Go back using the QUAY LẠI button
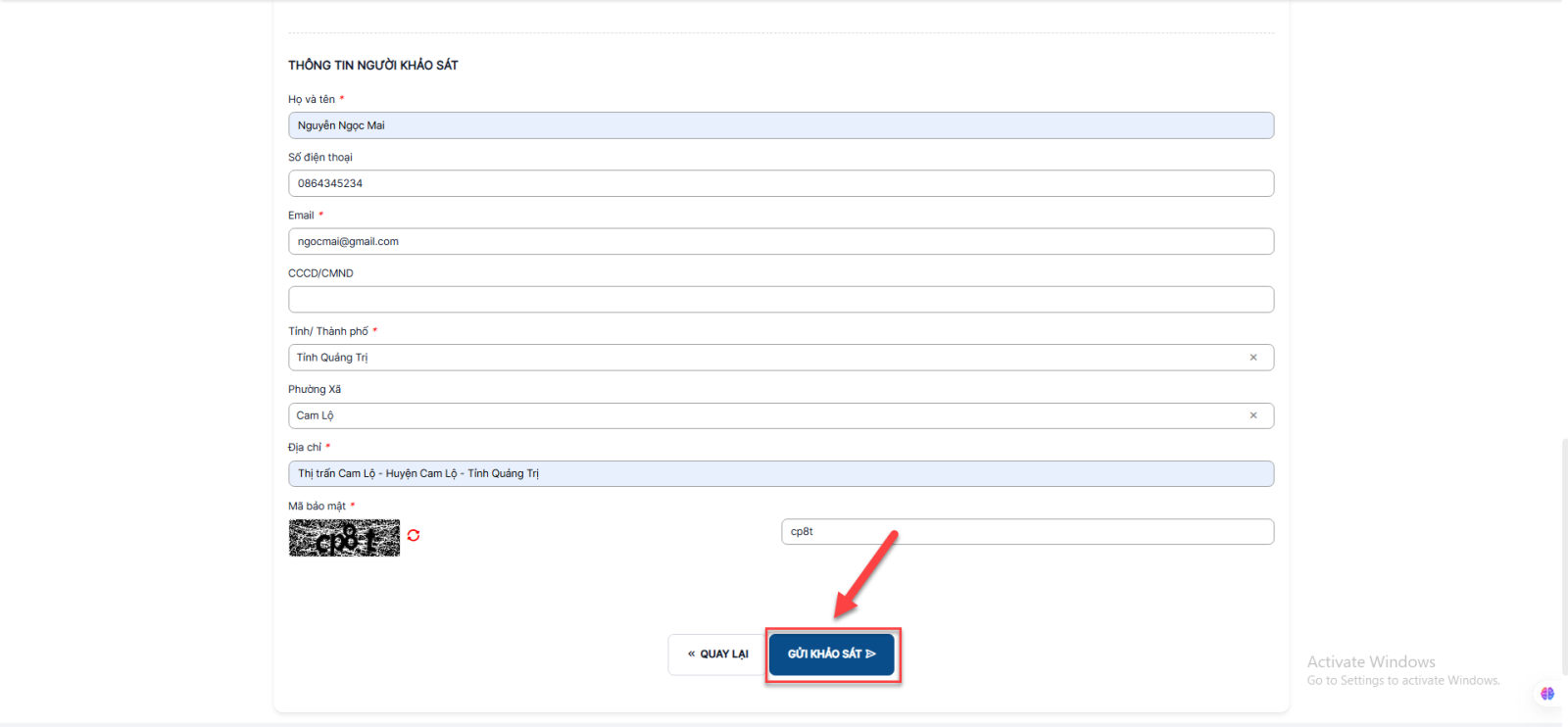This screenshot has height=727, width=1568. [717, 654]
